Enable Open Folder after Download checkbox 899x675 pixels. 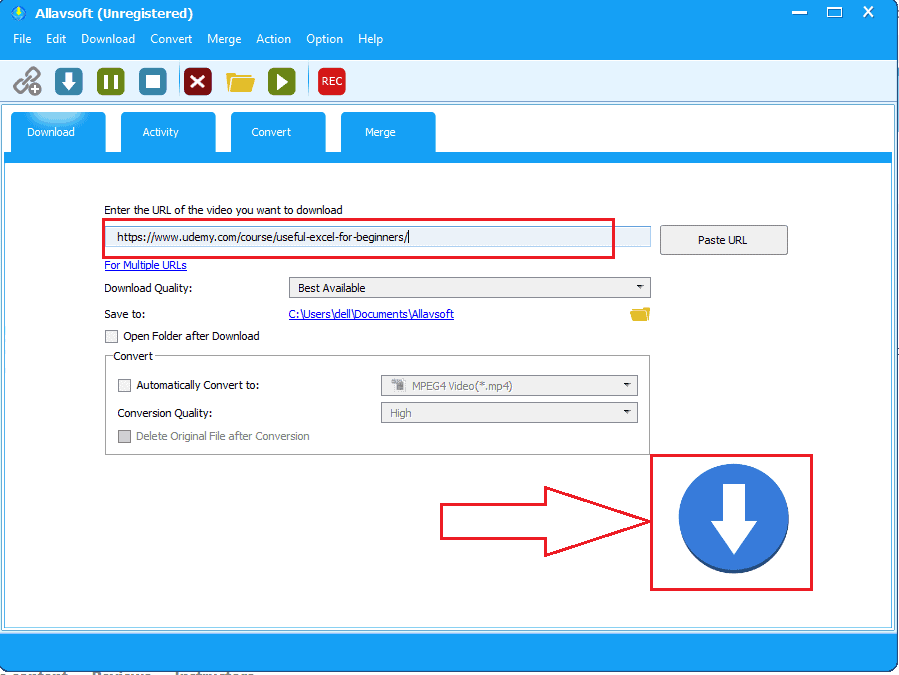tap(111, 336)
